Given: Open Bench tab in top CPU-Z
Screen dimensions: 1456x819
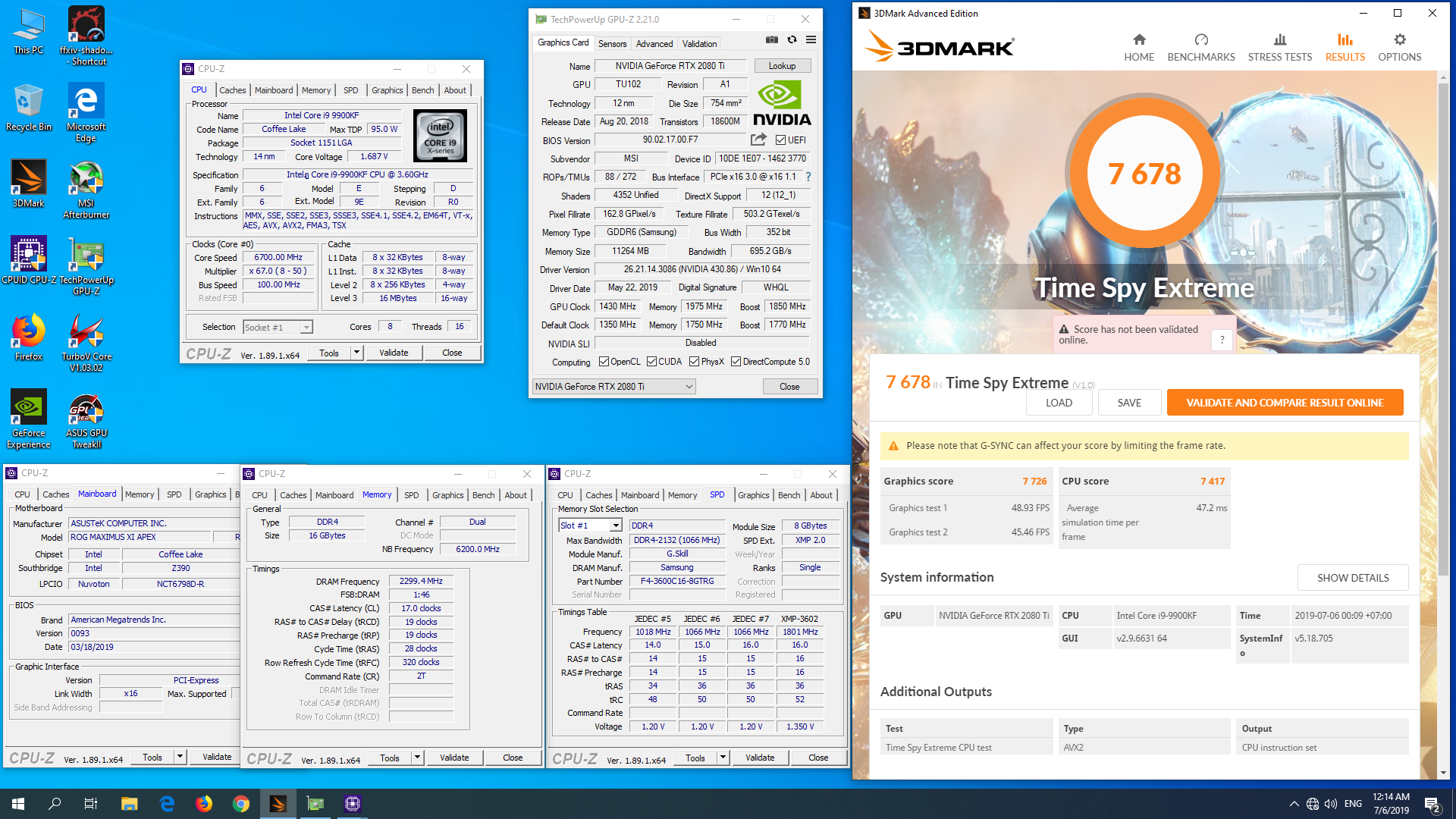Looking at the screenshot, I should pos(422,90).
